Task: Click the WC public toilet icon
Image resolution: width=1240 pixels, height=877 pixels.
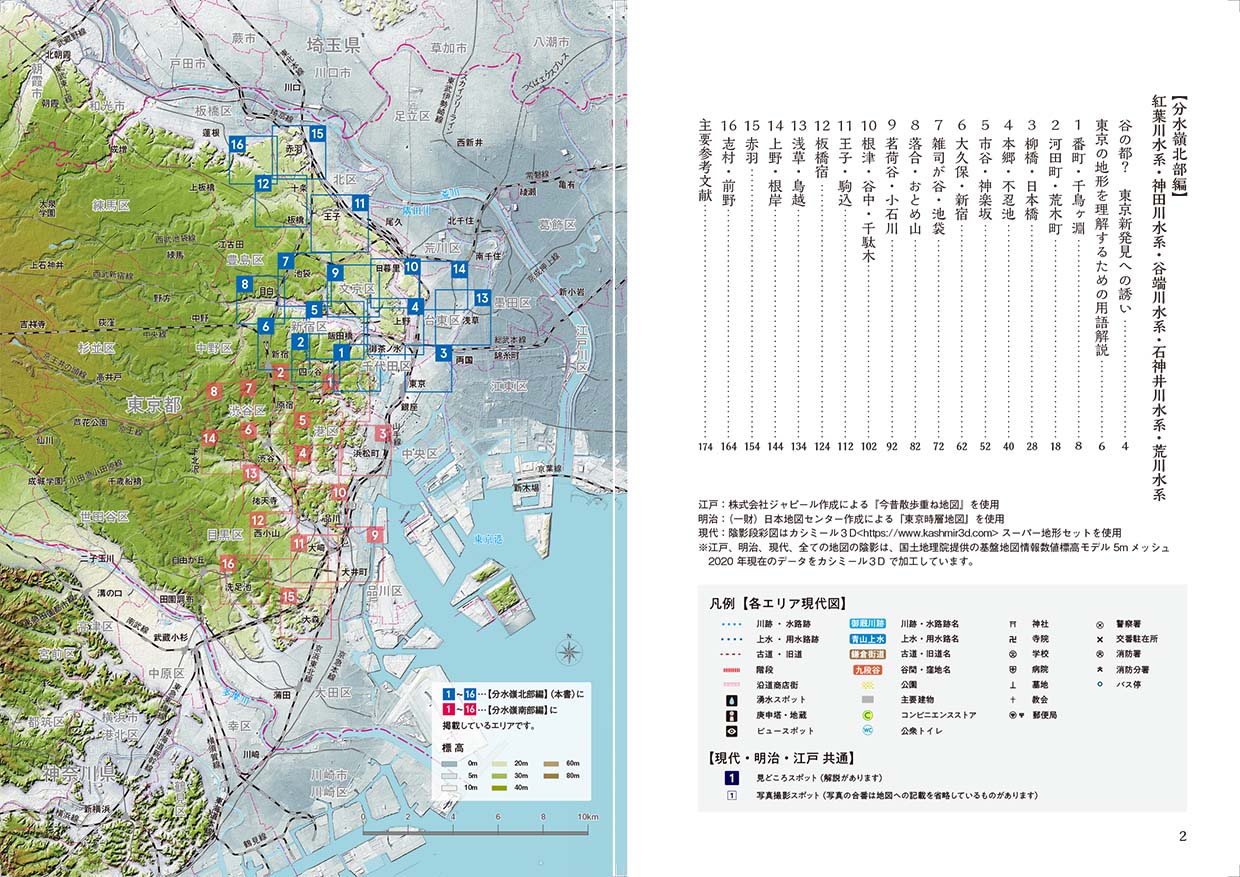Action: tap(869, 731)
